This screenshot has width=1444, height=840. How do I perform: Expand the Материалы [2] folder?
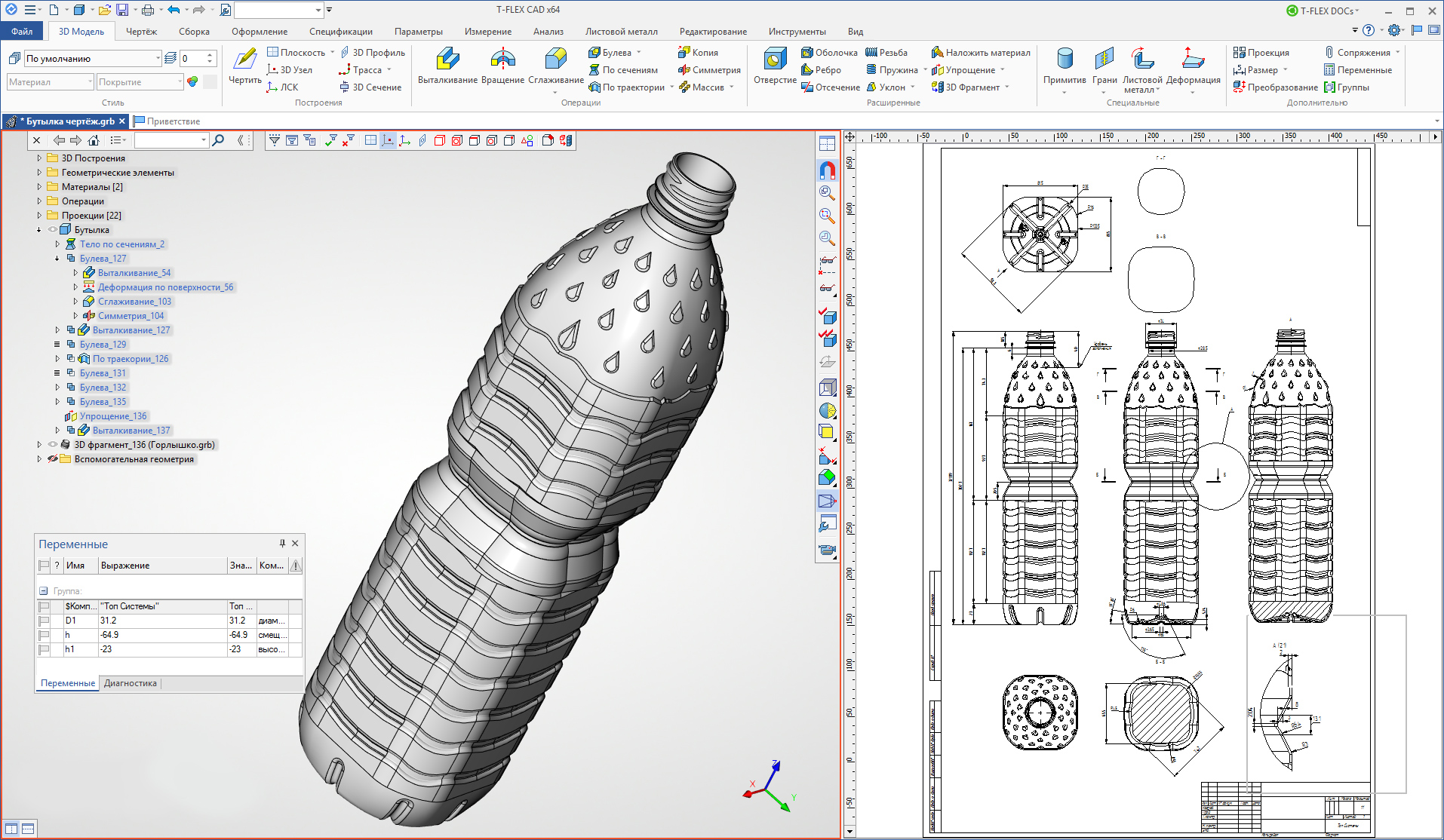pos(39,187)
